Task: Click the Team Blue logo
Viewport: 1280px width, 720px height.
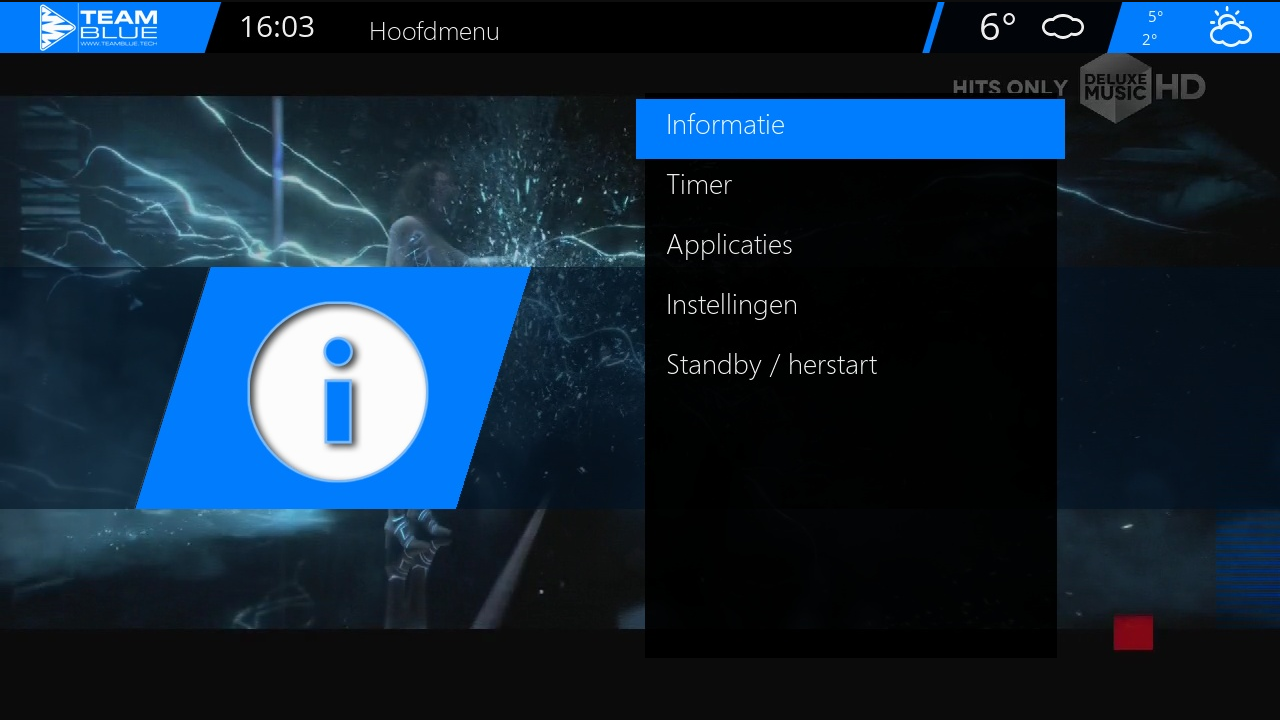Action: pos(99,28)
